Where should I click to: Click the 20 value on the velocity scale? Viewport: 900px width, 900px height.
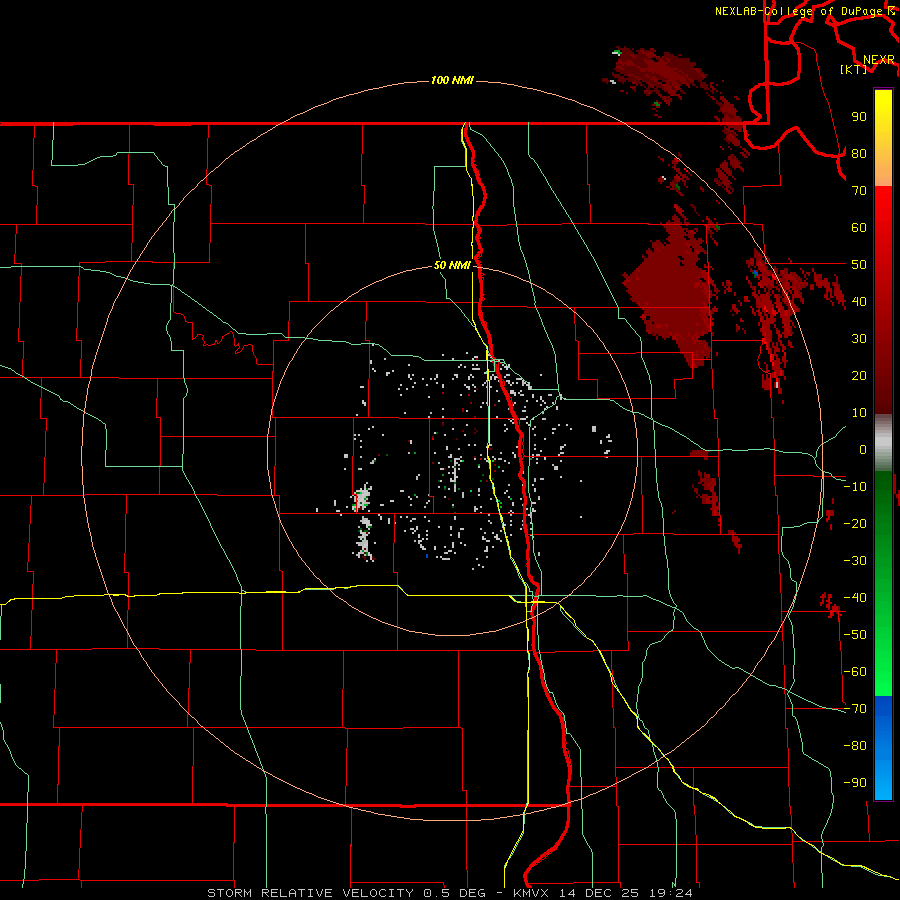click(859, 375)
